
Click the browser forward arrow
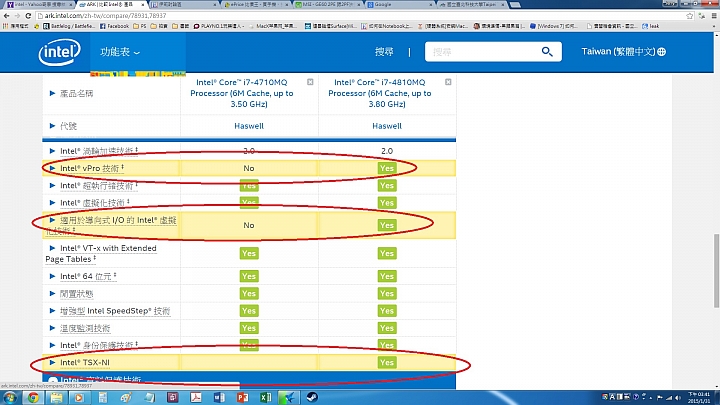[17, 16]
